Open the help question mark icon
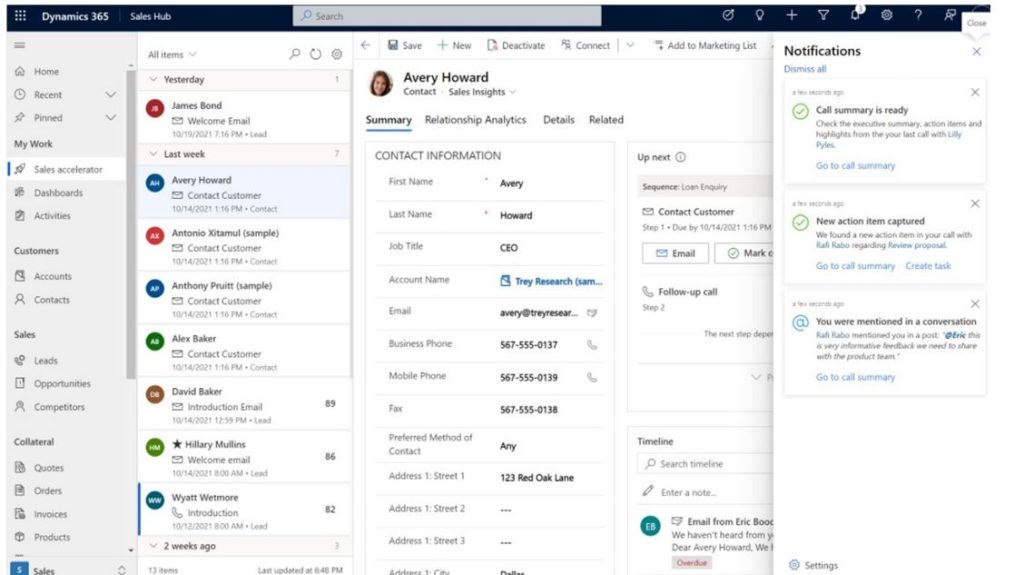 click(918, 15)
